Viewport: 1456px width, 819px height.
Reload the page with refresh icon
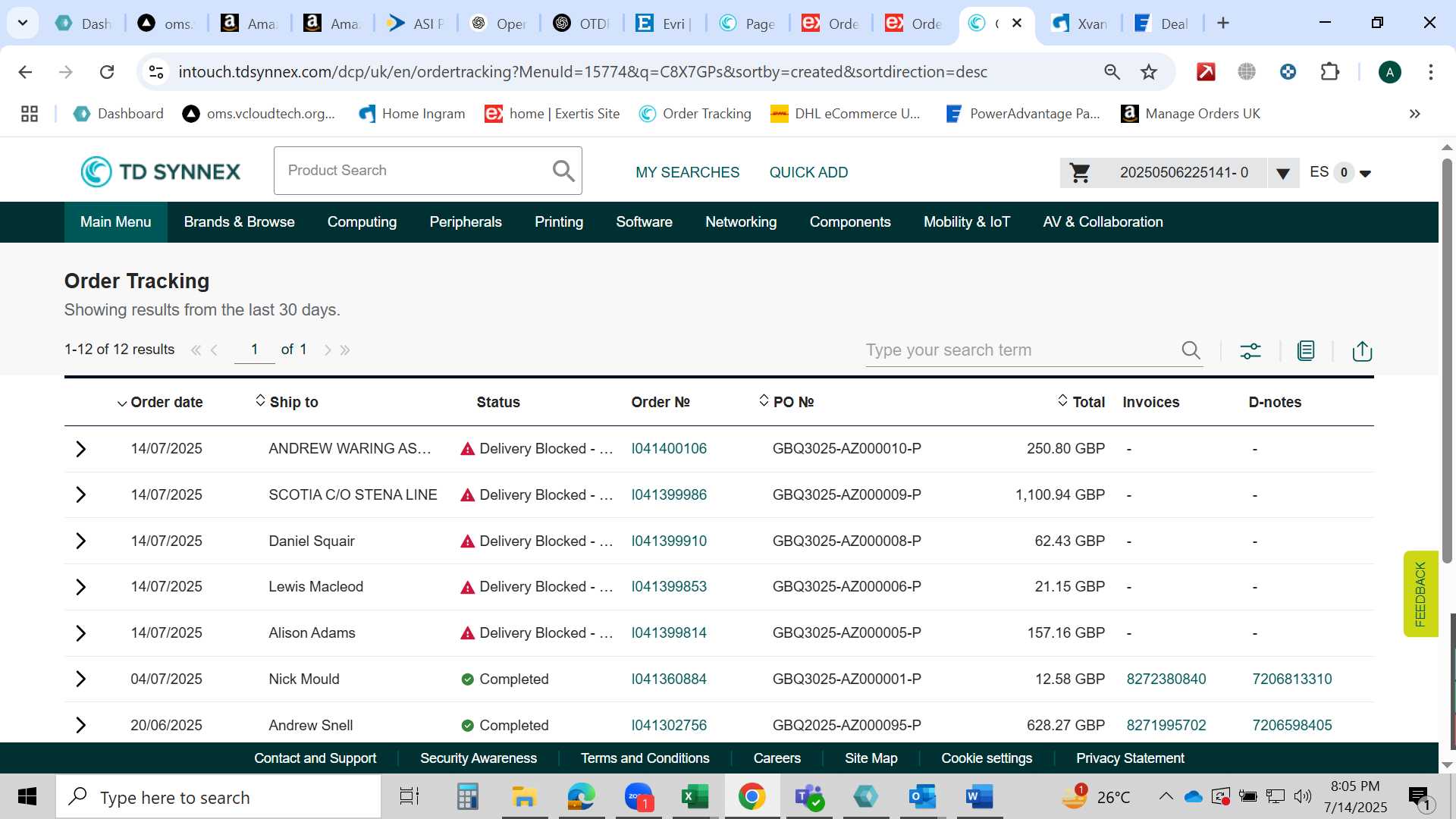point(107,72)
